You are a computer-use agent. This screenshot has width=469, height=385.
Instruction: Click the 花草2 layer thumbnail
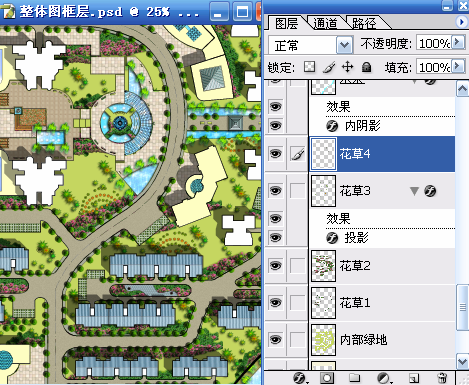pos(323,266)
